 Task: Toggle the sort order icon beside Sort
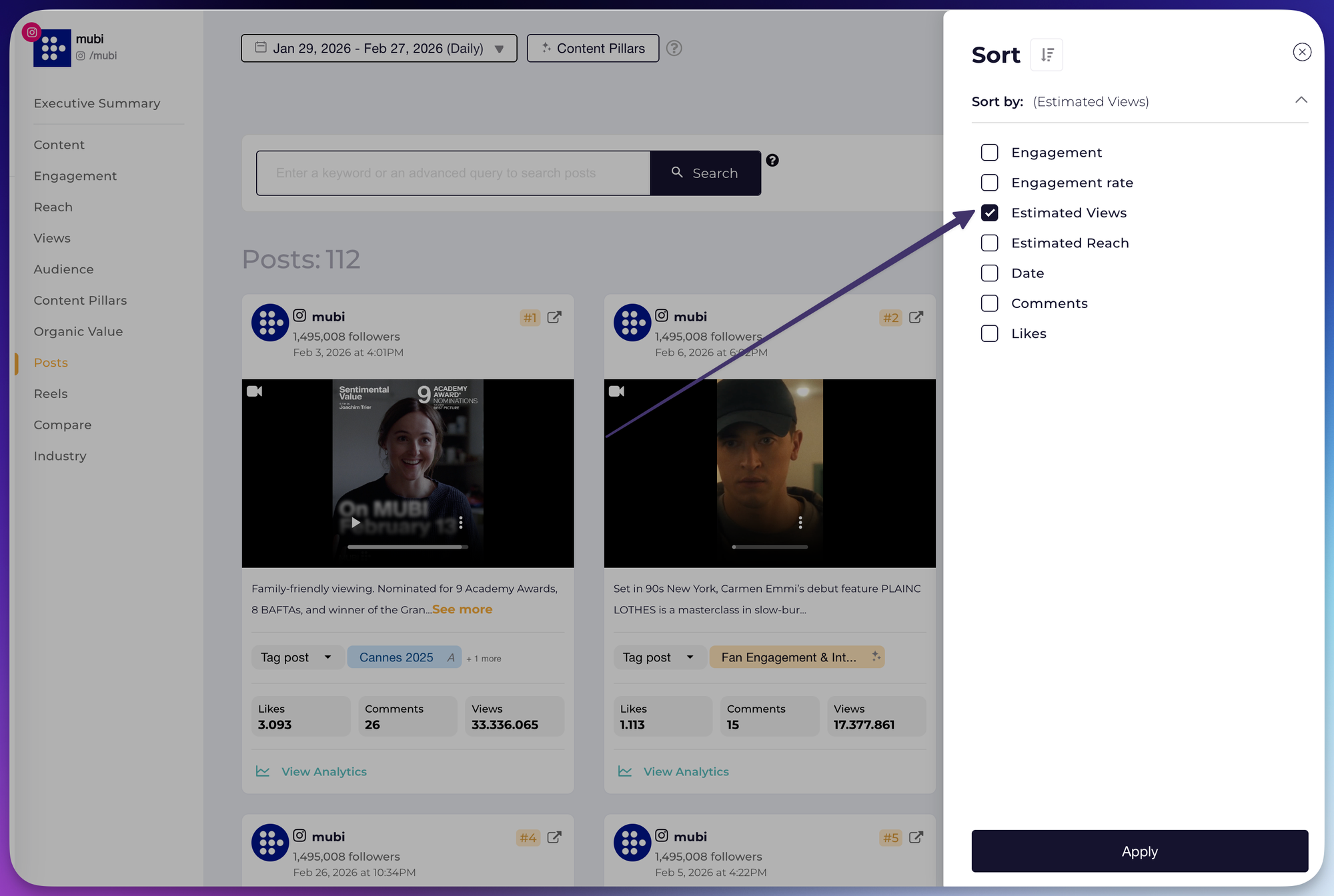pyautogui.click(x=1047, y=55)
